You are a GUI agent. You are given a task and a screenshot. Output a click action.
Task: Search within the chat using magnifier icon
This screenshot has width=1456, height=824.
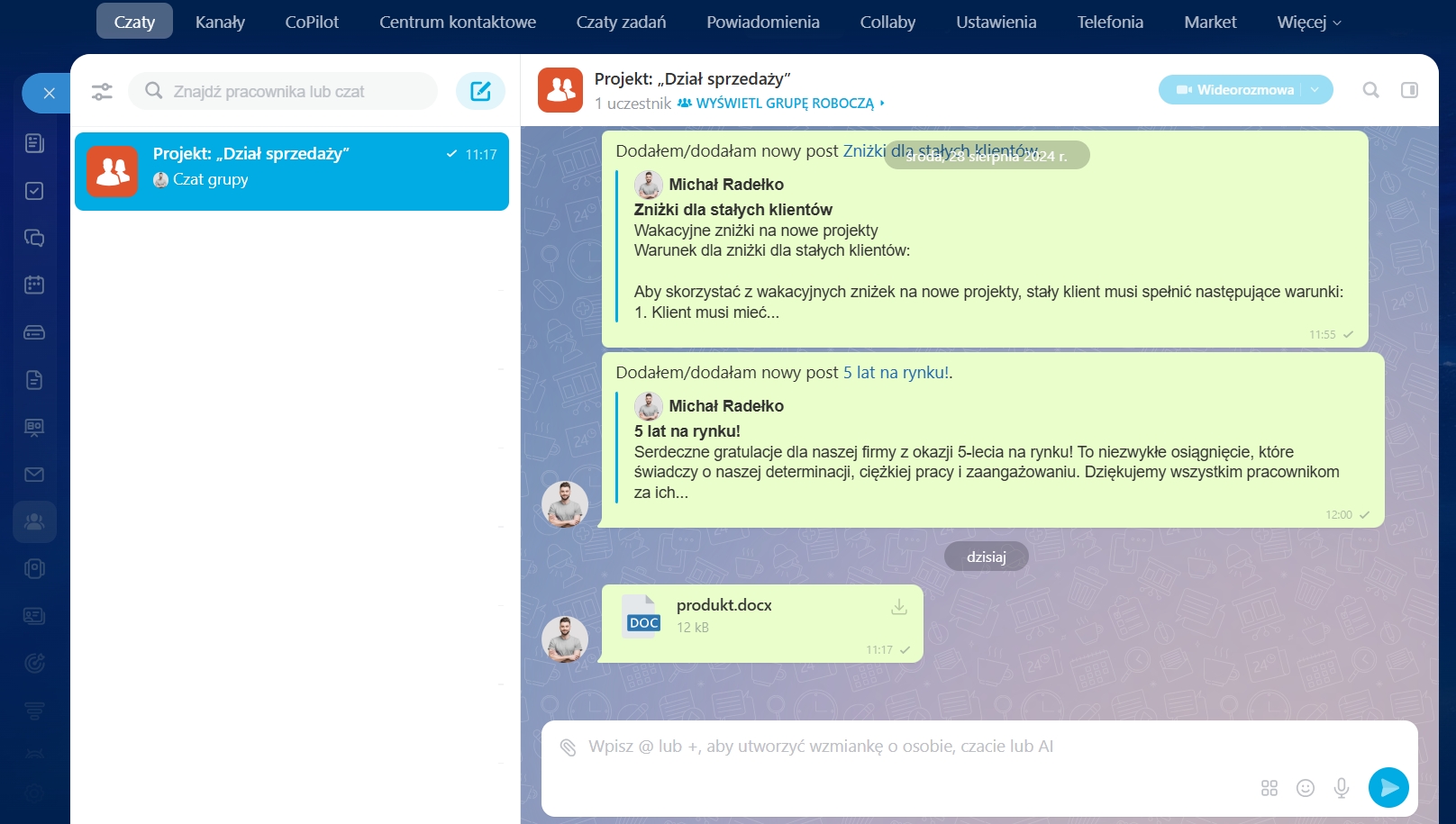click(1370, 90)
